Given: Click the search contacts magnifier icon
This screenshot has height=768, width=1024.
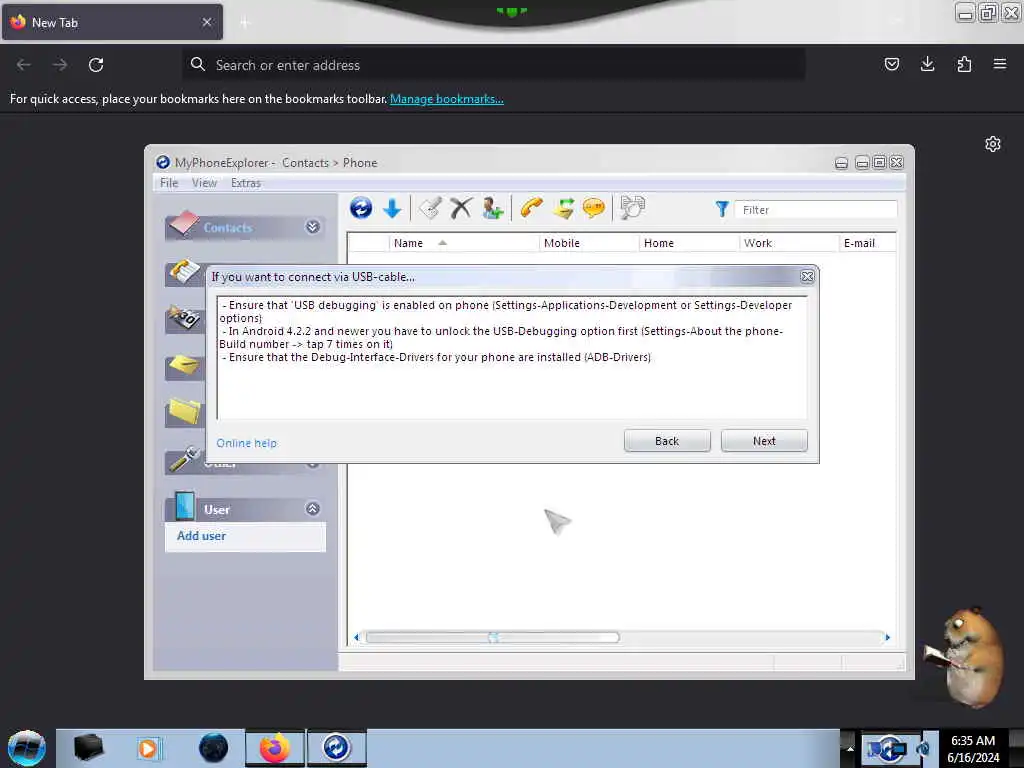Looking at the screenshot, I should [x=632, y=208].
